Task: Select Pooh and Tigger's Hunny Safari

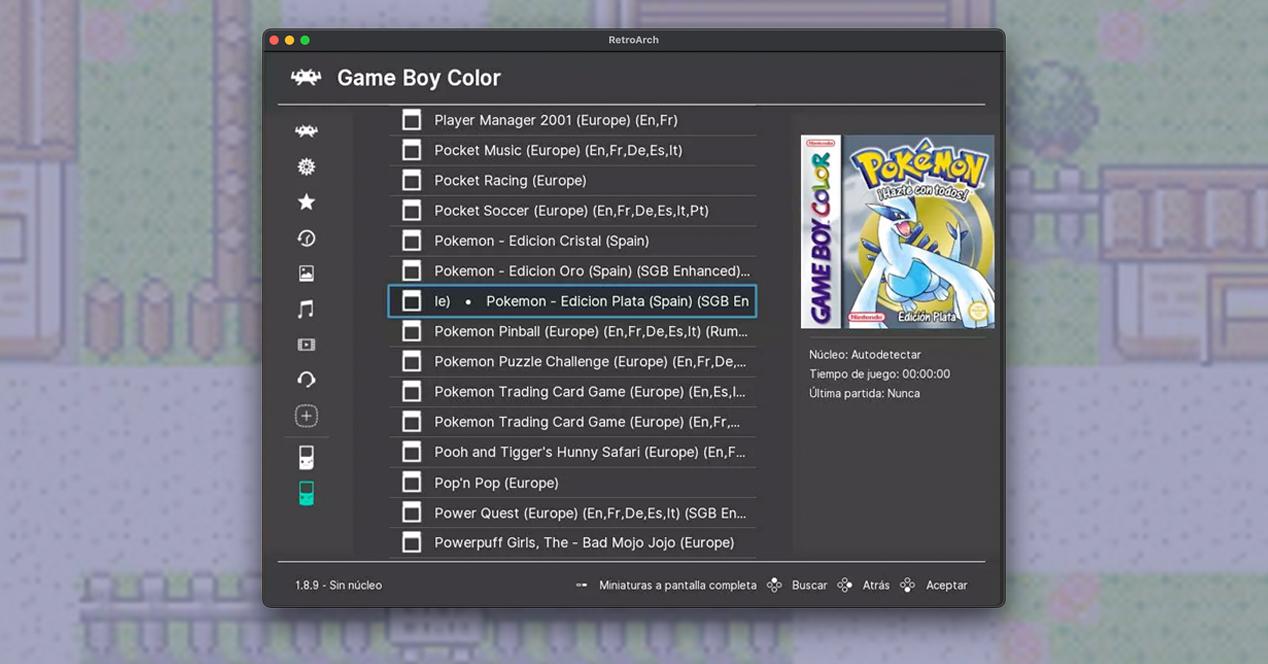Action: (x=573, y=452)
